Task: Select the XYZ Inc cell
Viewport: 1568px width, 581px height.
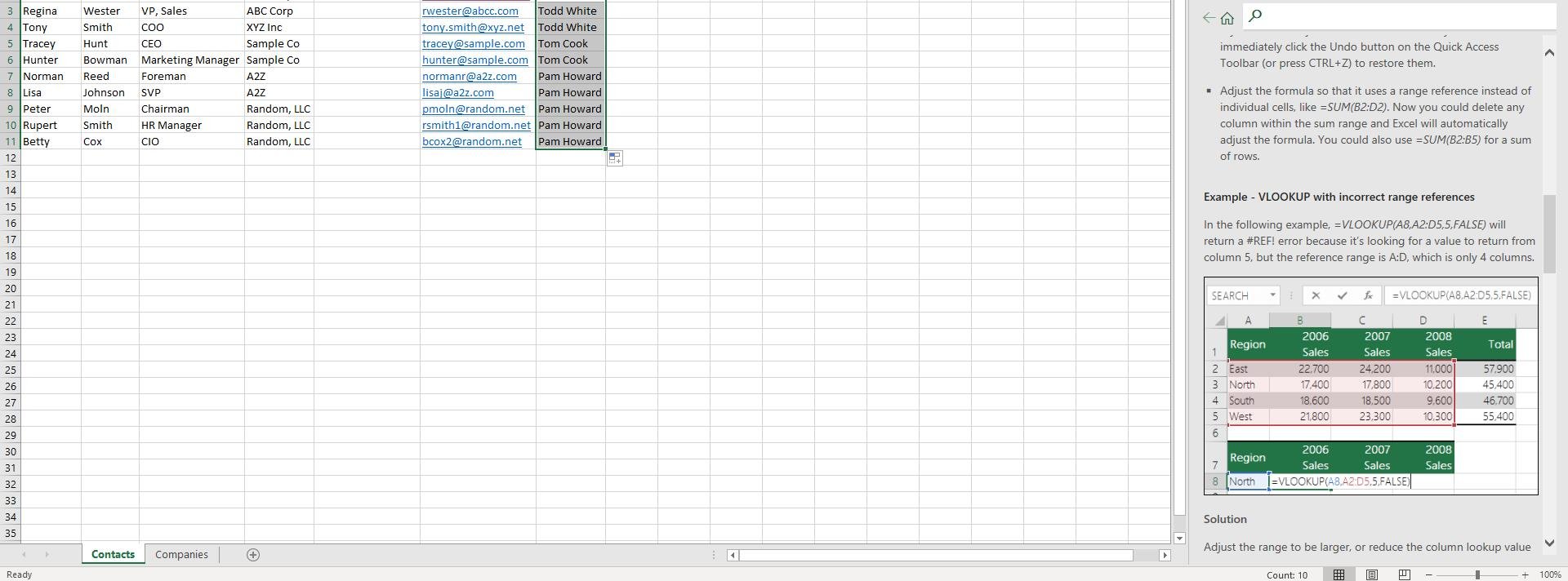Action: [x=279, y=27]
